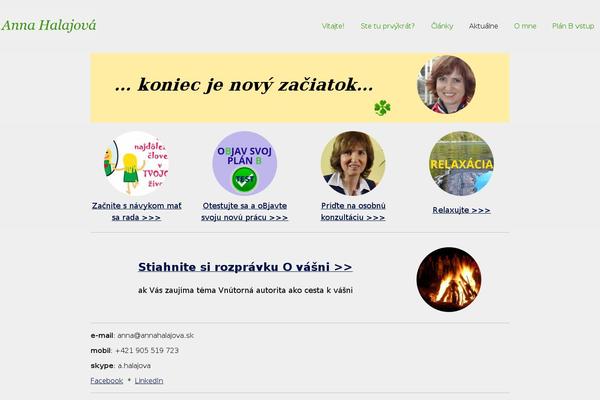Go to Ste tu prvýkrát? page
This screenshot has width=600, height=400.
pos(387,26)
